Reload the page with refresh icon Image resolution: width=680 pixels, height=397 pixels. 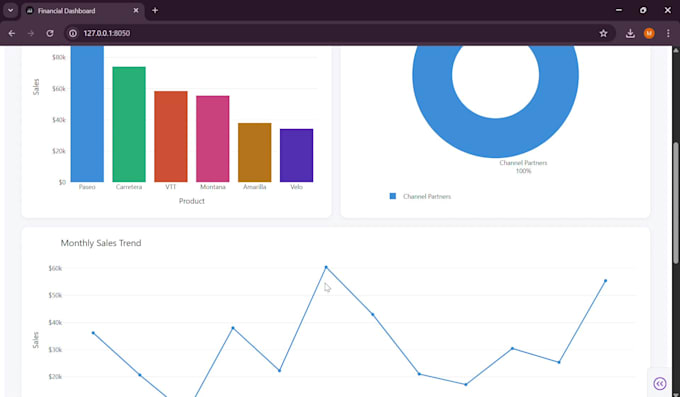point(50,33)
